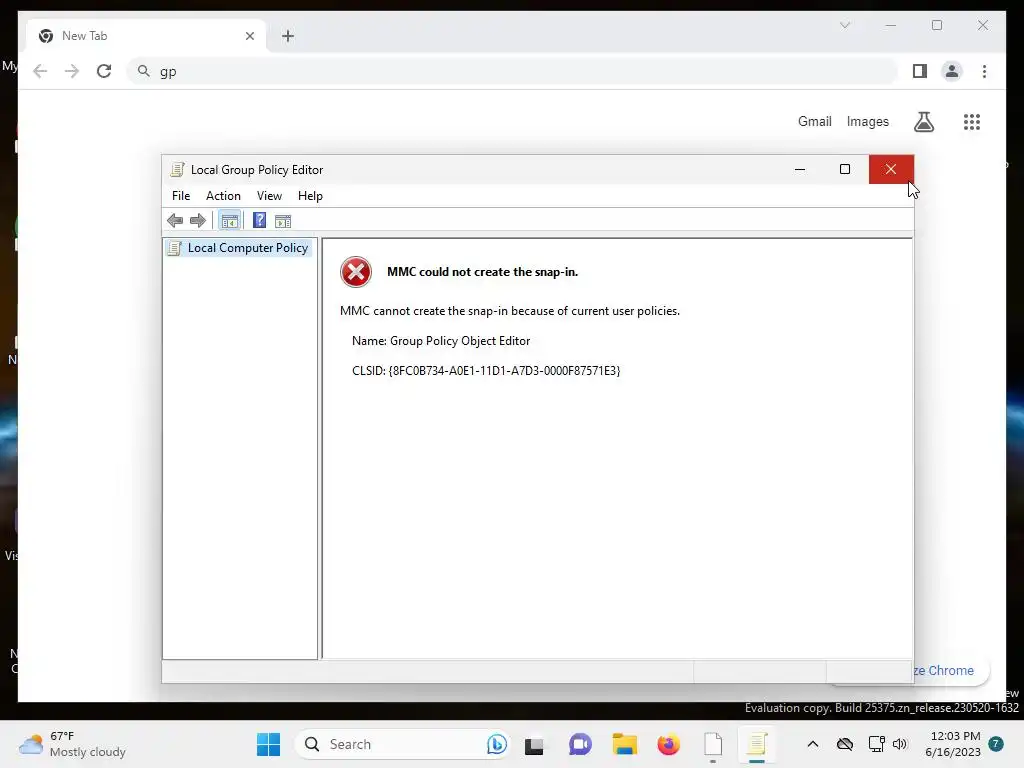Open the View menu in Group Policy Editor

[269, 196]
